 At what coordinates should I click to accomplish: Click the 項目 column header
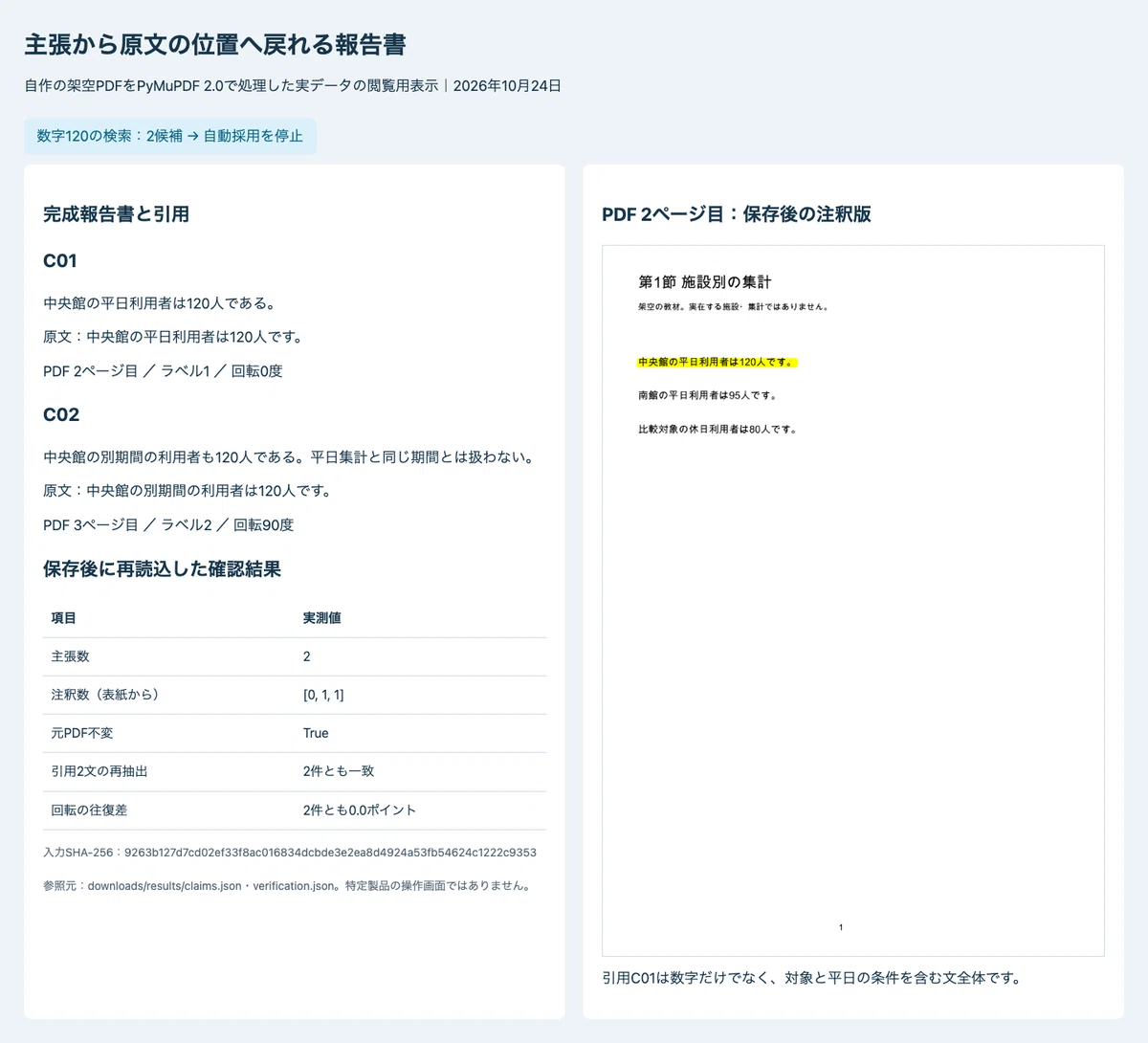click(63, 618)
